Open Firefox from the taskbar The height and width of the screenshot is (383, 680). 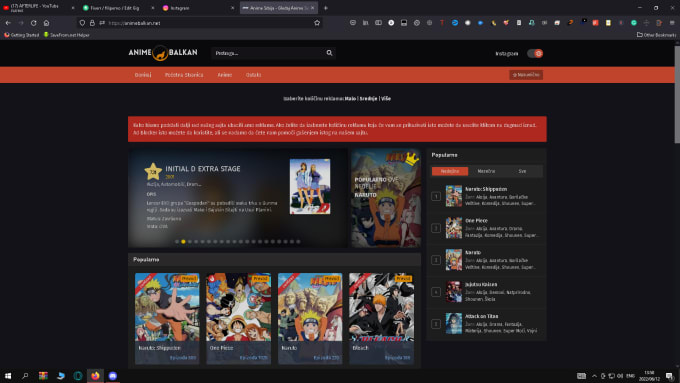point(95,376)
